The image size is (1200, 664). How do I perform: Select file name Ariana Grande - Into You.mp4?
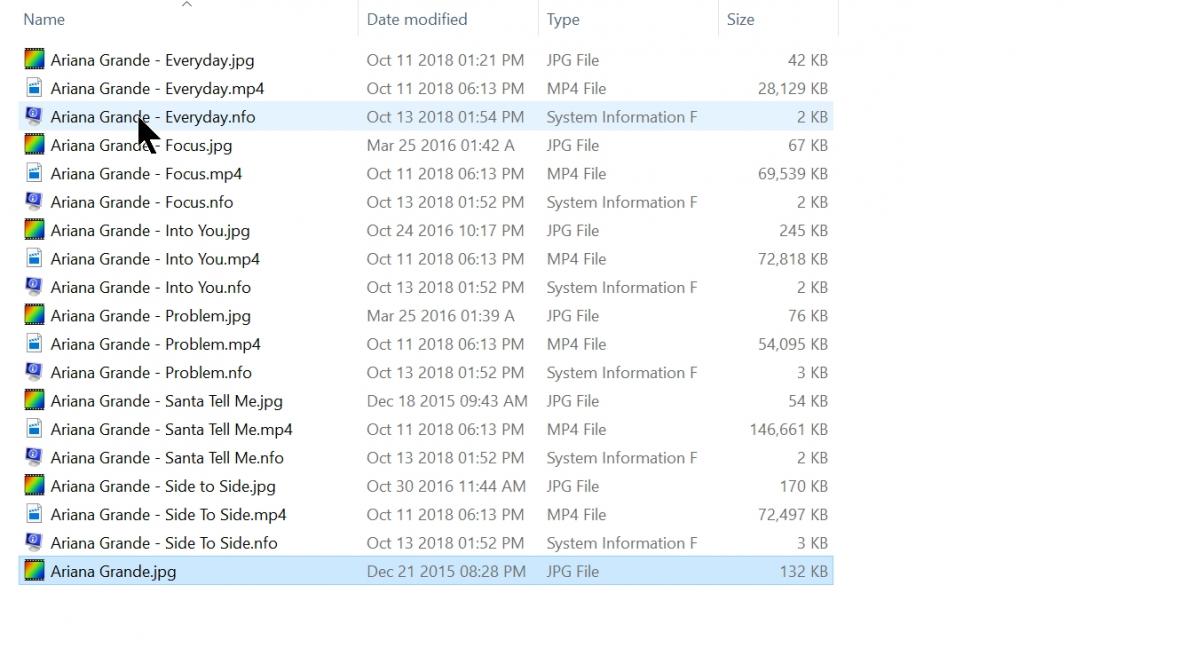(x=155, y=258)
